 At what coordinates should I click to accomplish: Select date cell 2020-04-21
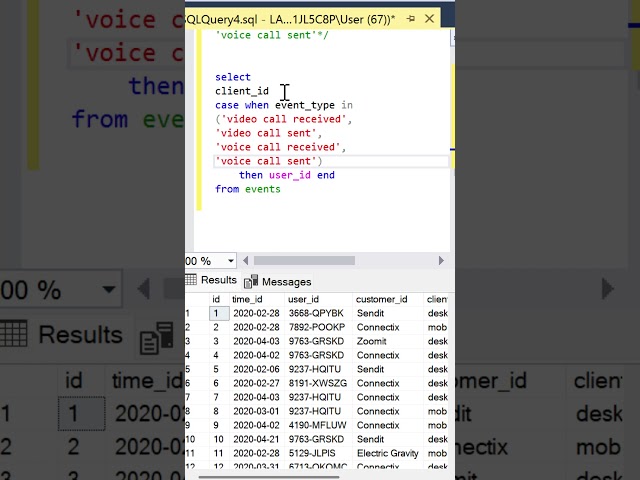(256, 439)
